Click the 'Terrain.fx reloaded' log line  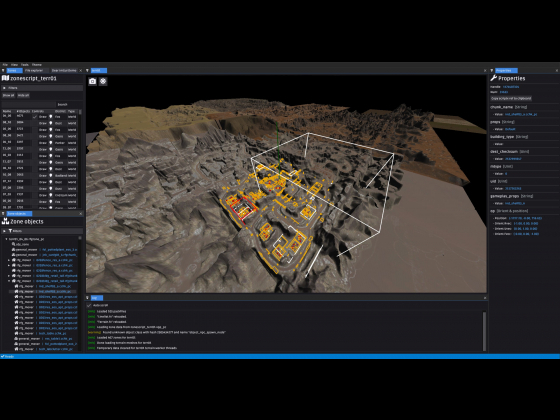pos(106,322)
